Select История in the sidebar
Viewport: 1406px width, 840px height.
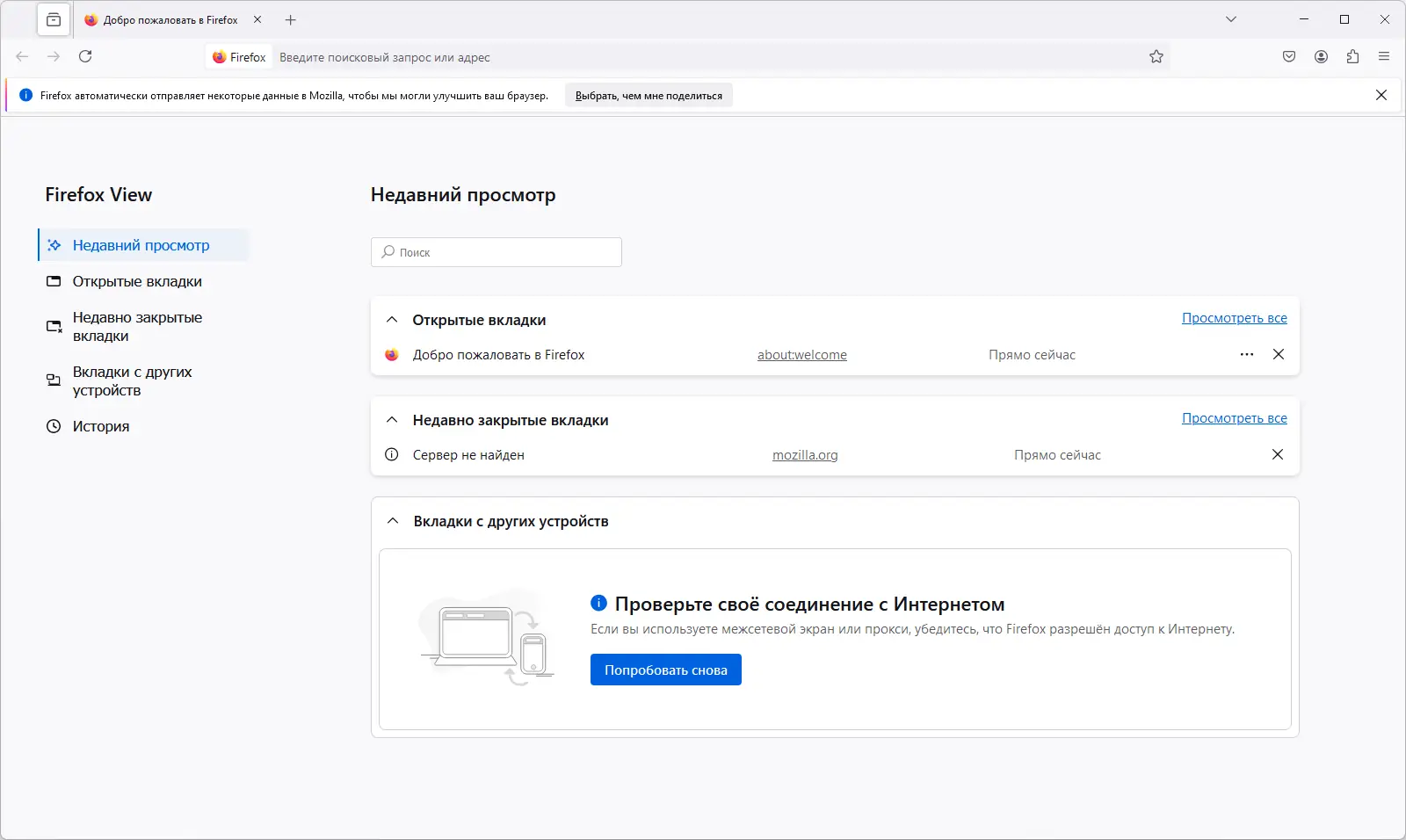point(100,426)
